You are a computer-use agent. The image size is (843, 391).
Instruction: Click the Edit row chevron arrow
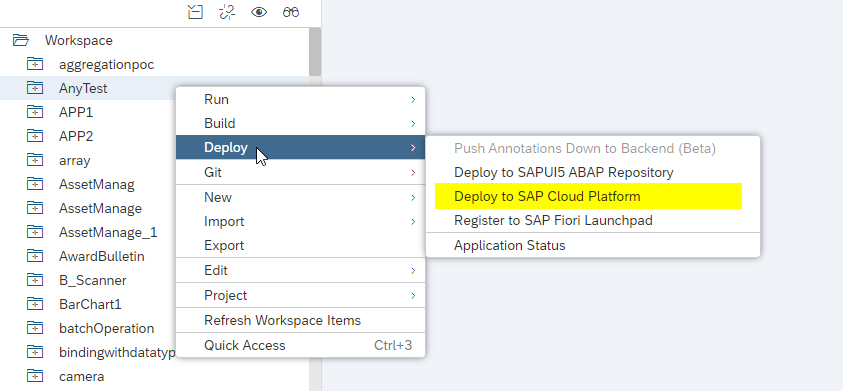point(413,270)
